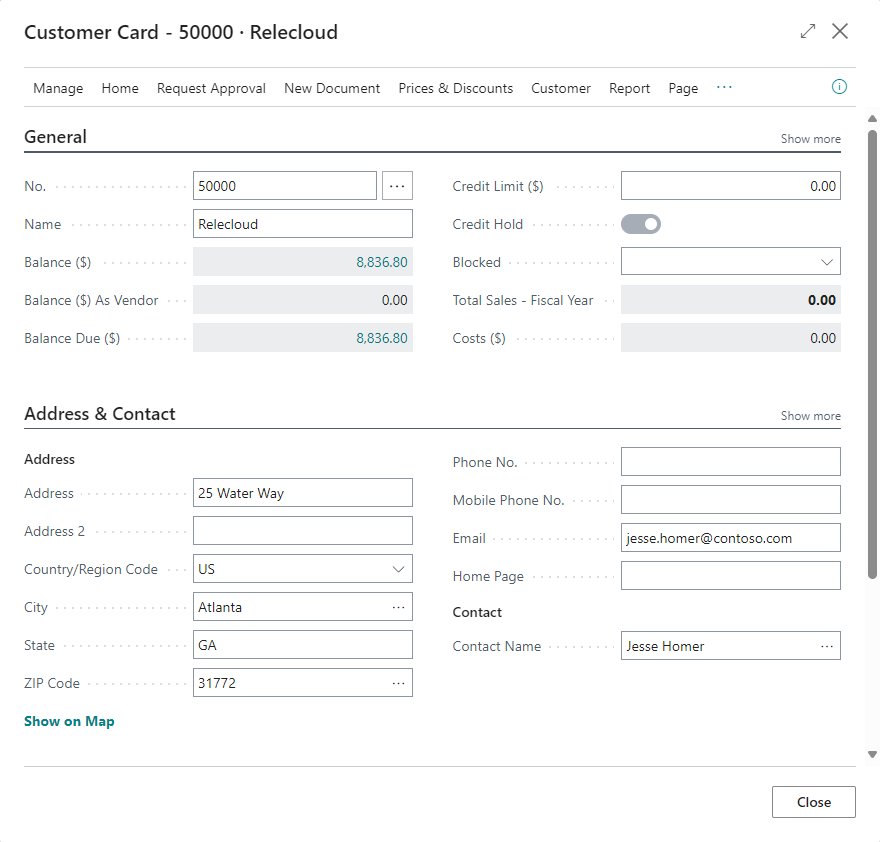Open the Report menu
The height and width of the screenshot is (842, 880).
629,88
